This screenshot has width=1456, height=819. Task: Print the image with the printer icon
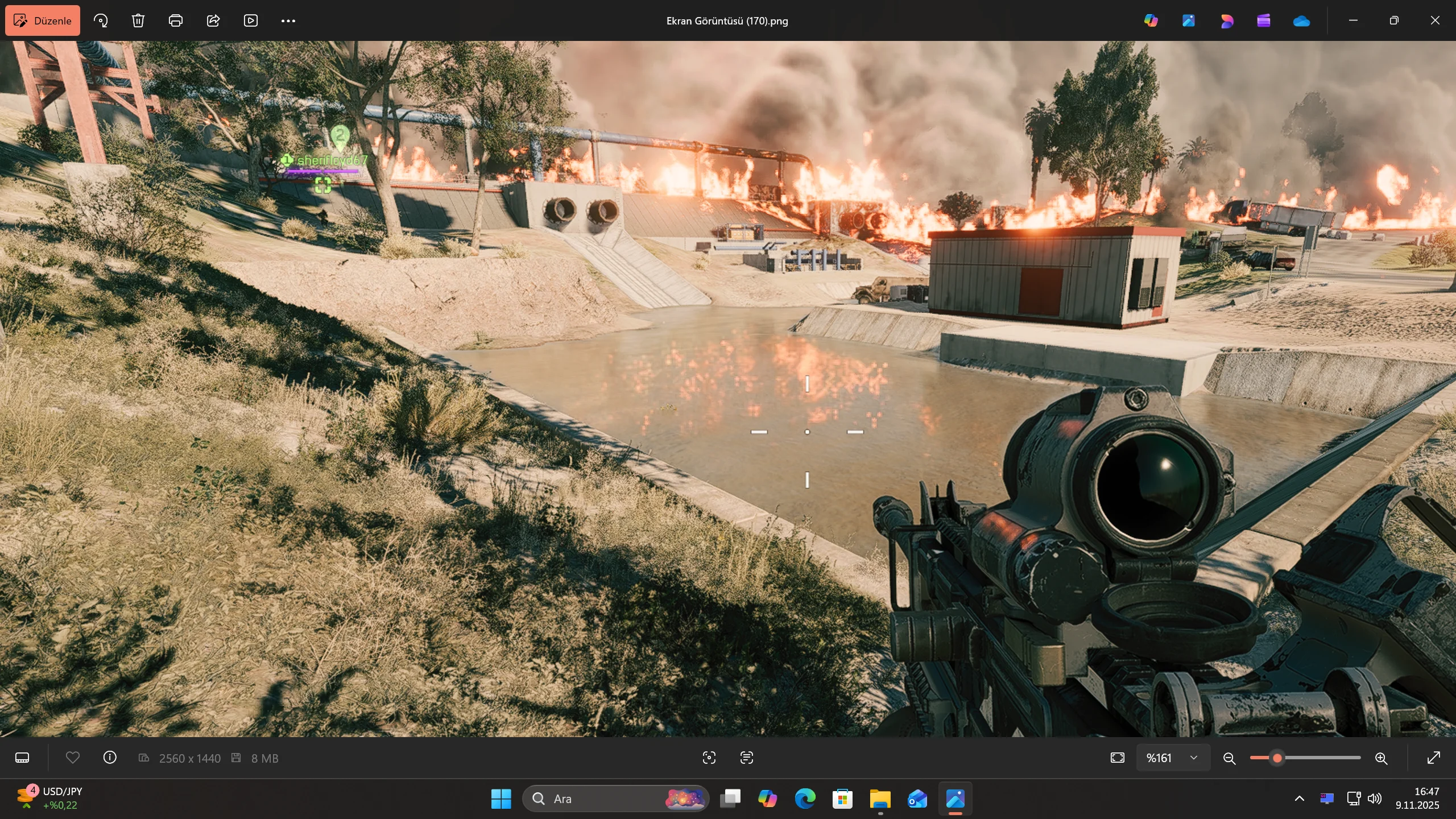click(176, 21)
